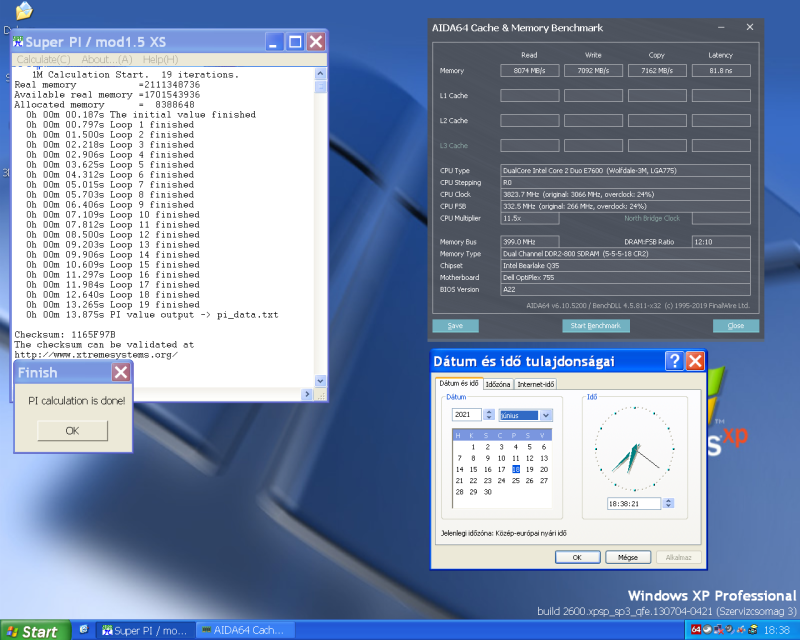
Task: Select day 18 in the calendar
Action: [x=516, y=469]
